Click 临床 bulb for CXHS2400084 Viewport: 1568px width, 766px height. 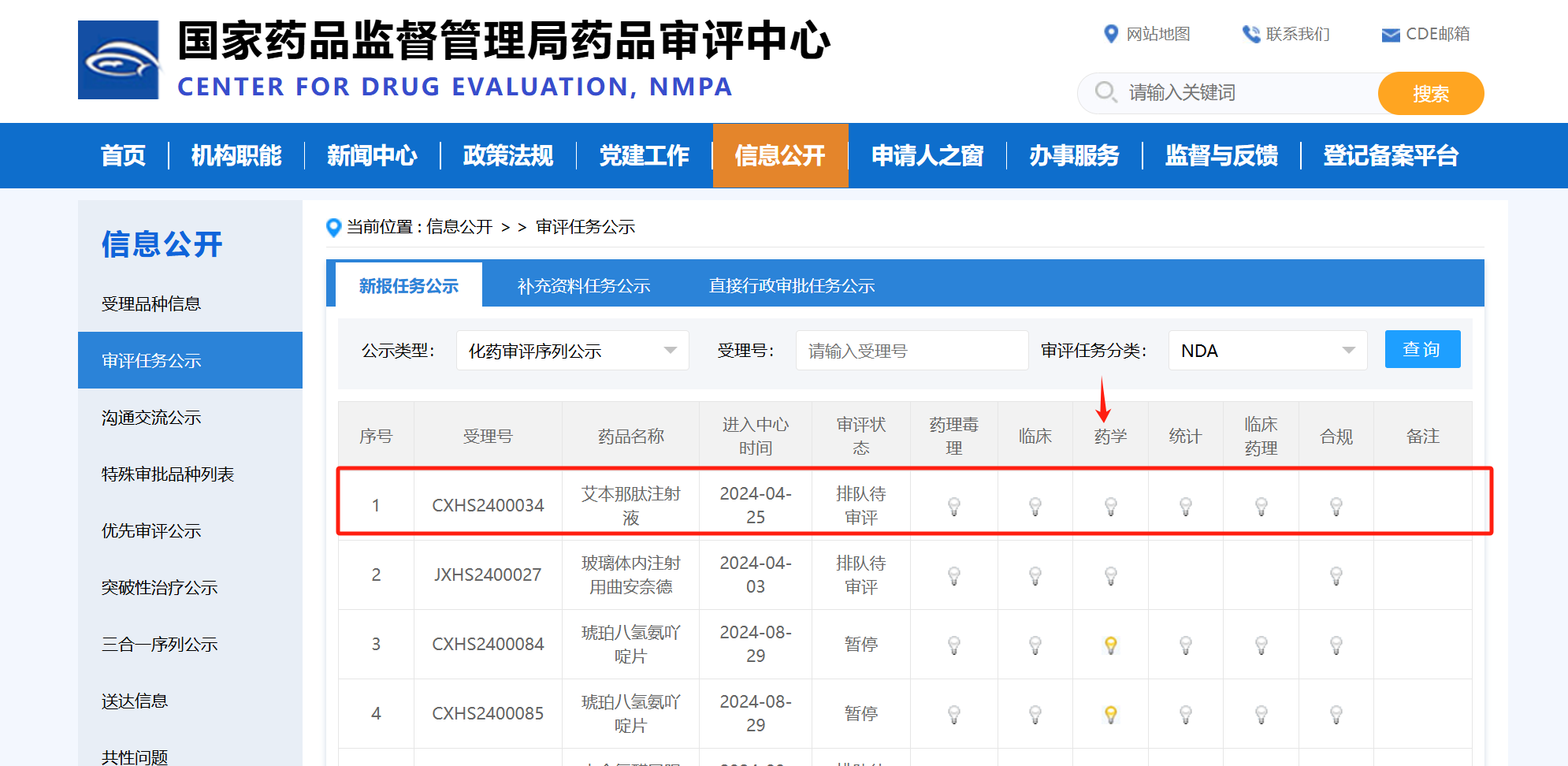click(1035, 645)
